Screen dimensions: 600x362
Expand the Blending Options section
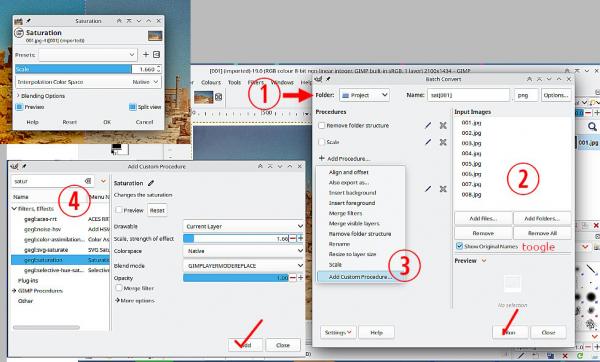click(x=41, y=96)
